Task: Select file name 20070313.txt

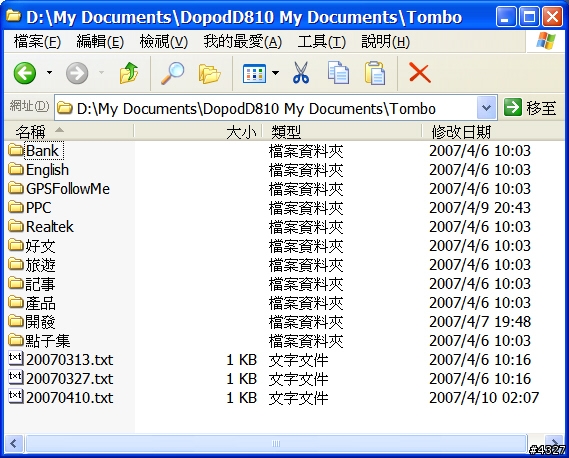Action: click(x=70, y=360)
